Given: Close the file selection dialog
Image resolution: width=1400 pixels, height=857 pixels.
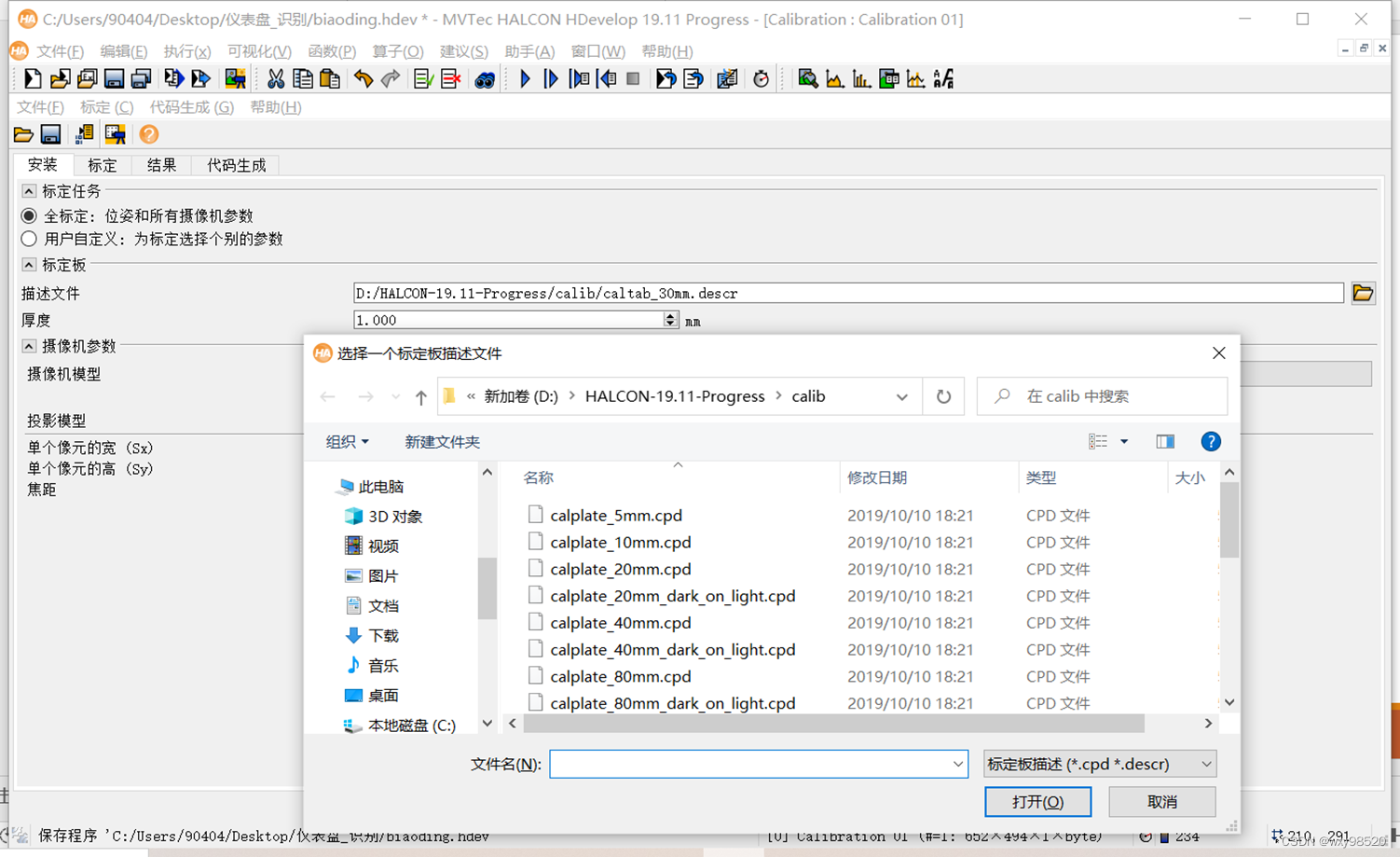Looking at the screenshot, I should (x=1218, y=352).
